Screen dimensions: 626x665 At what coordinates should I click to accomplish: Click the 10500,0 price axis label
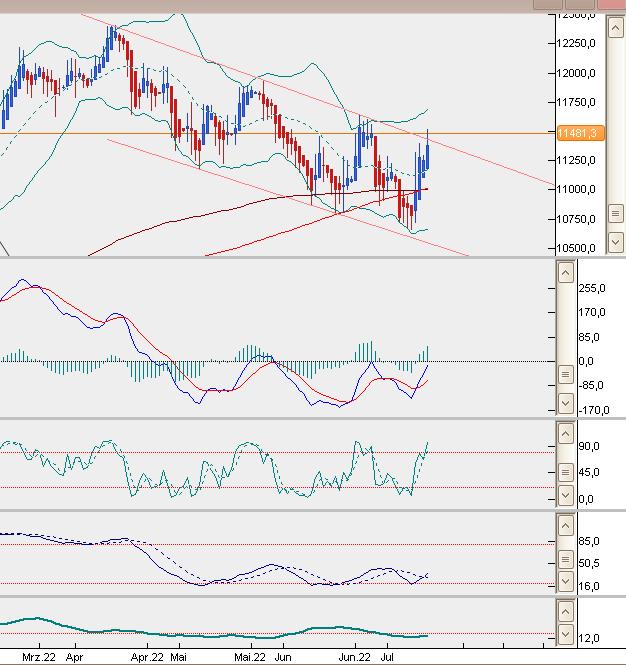pos(576,248)
